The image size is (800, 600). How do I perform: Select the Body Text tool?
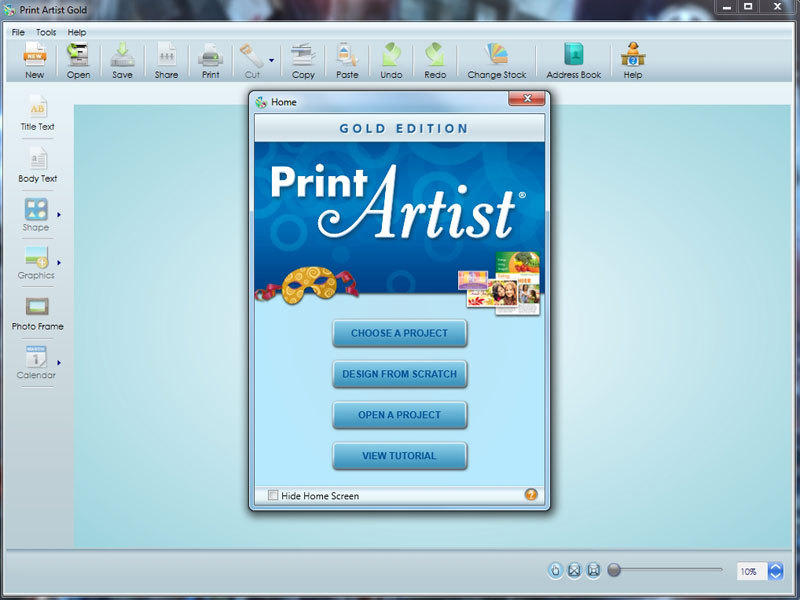(37, 165)
